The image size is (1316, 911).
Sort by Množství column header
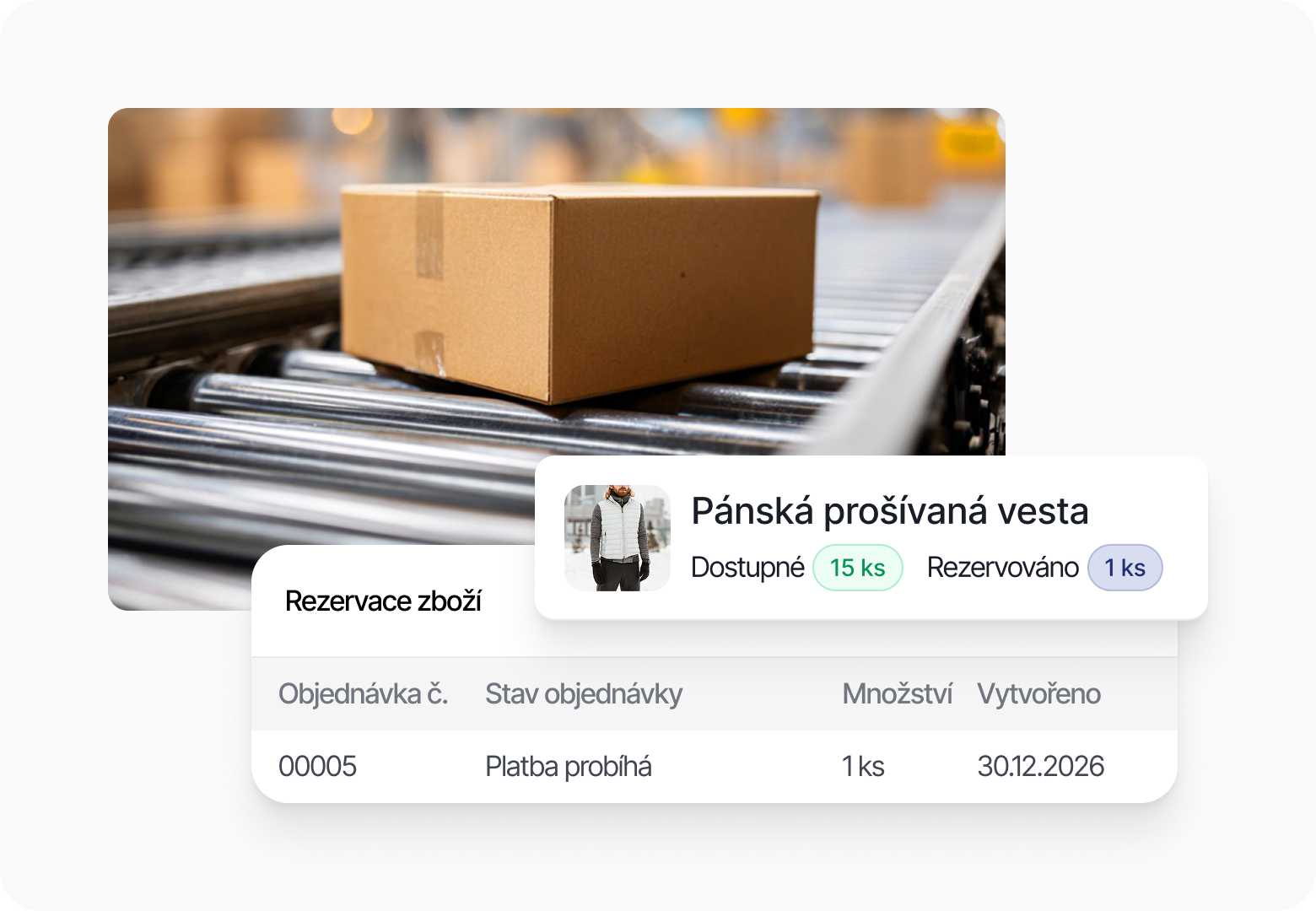(898, 694)
